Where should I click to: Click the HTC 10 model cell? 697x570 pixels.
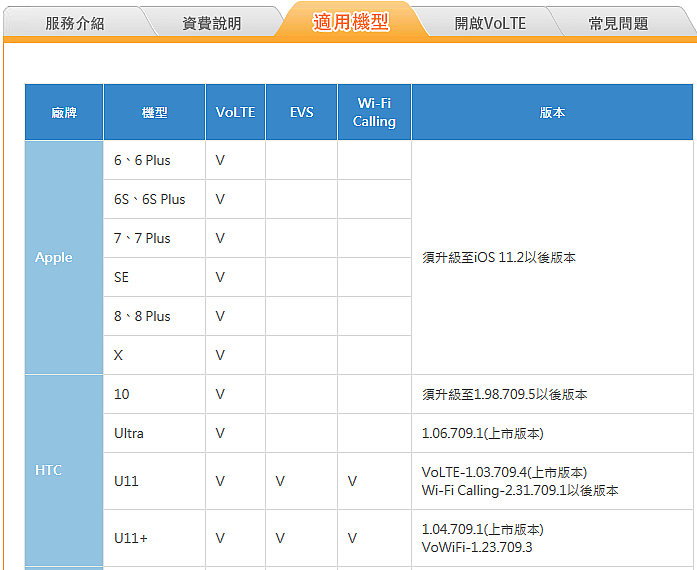point(154,394)
